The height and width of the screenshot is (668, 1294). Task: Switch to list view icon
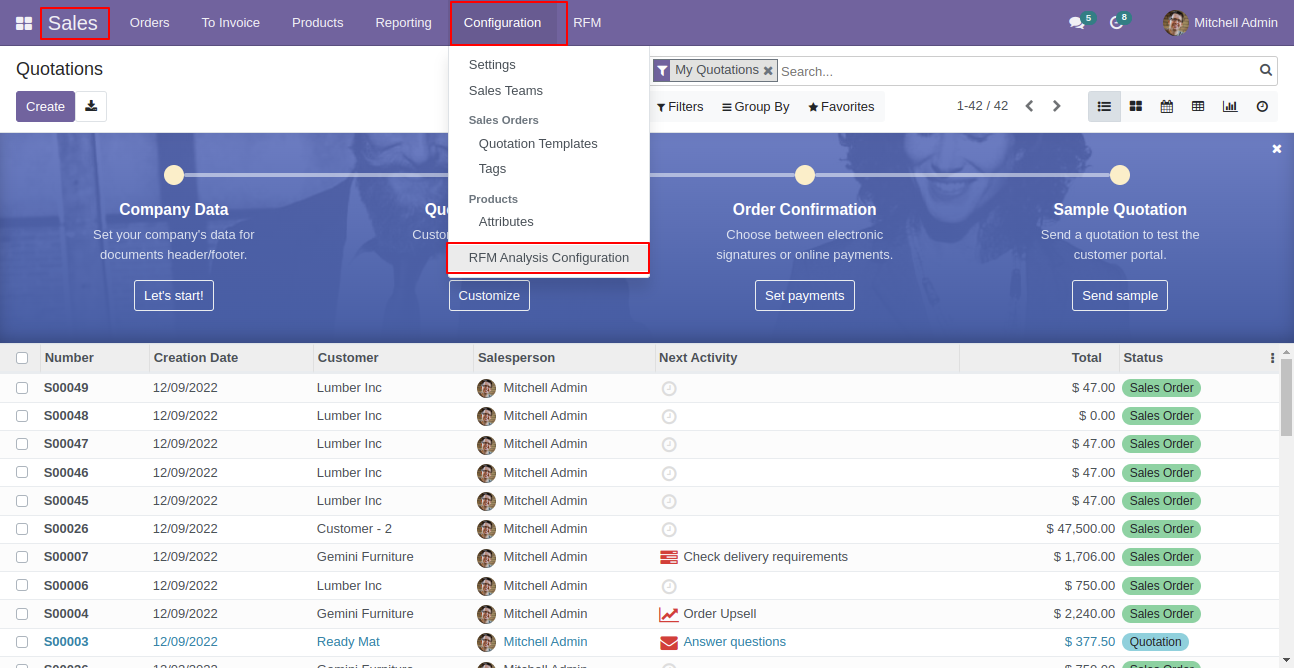(1104, 106)
